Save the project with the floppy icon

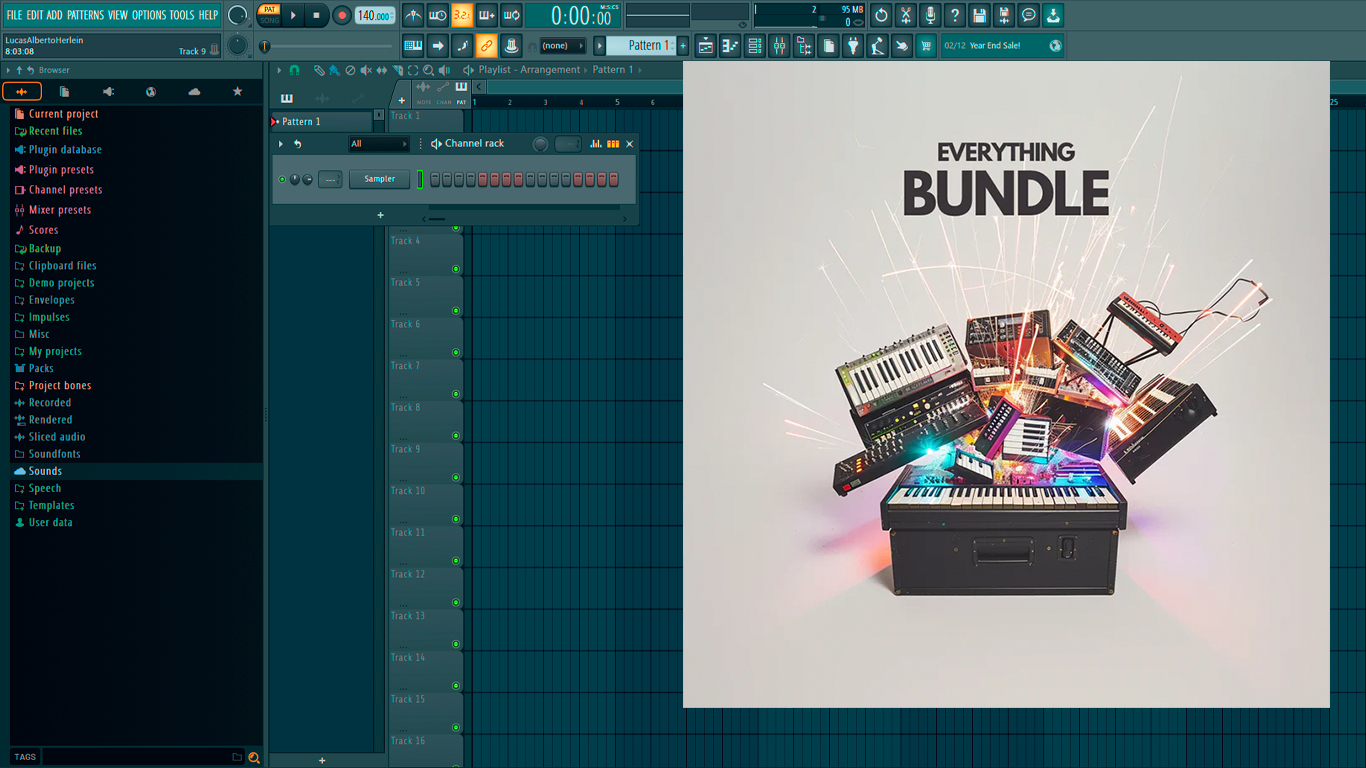coord(979,15)
